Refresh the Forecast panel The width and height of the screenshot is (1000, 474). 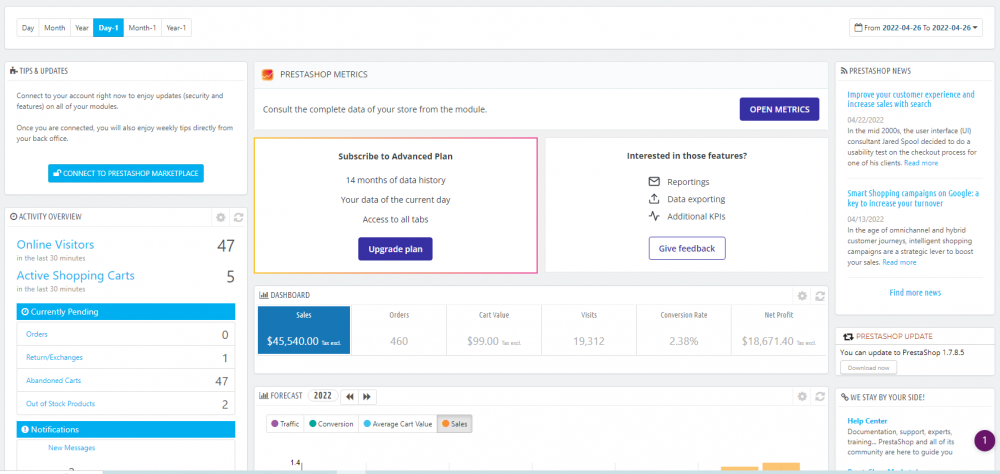(820, 396)
